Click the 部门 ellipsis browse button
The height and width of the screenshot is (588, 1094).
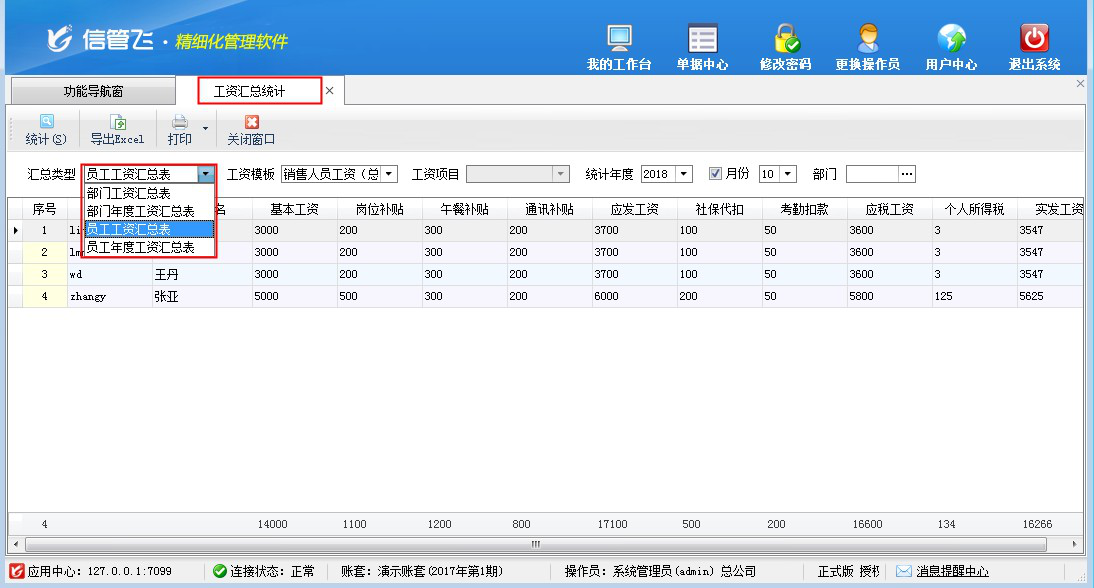click(907, 174)
